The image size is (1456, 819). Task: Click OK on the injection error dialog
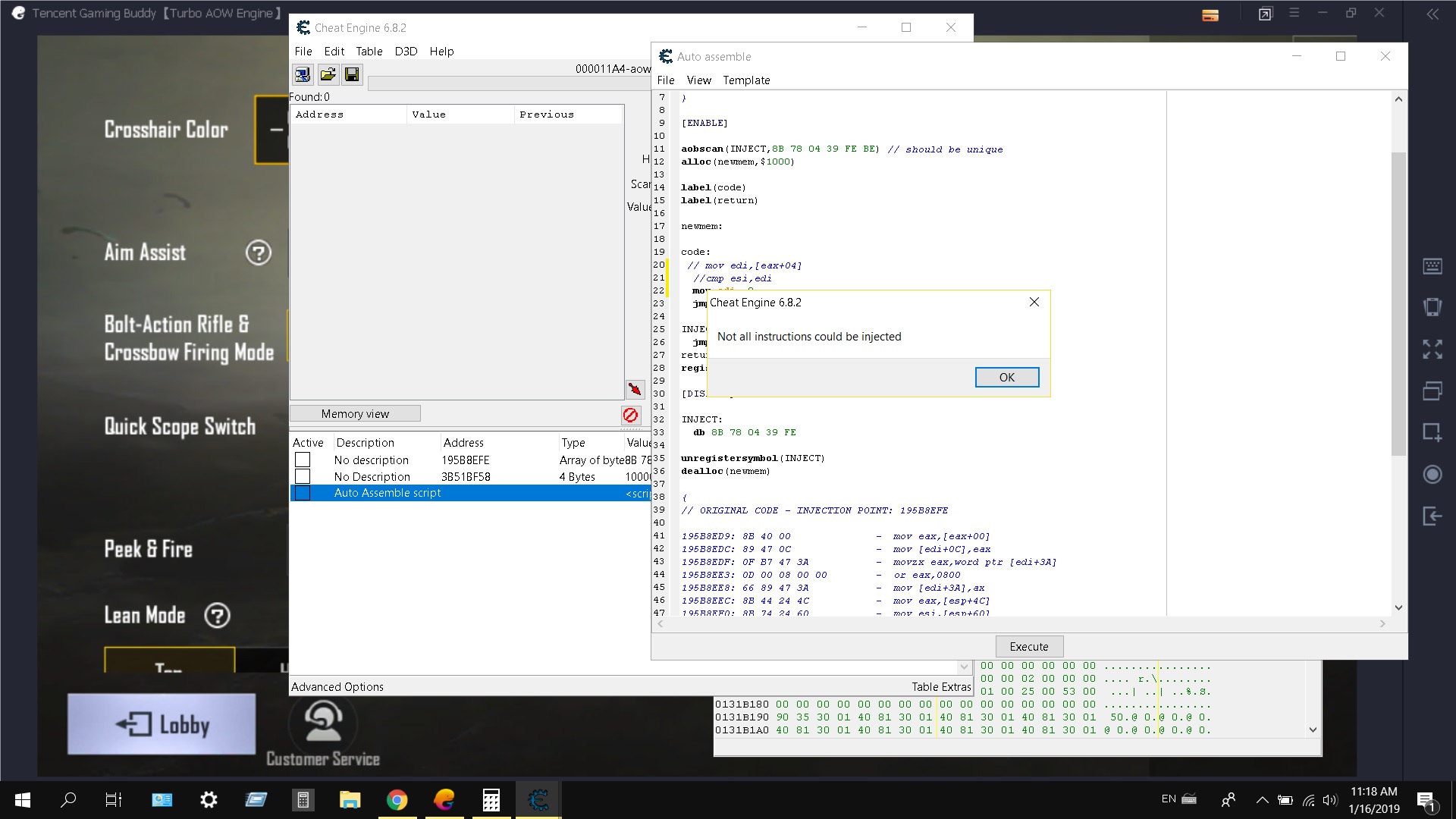[x=1006, y=378]
